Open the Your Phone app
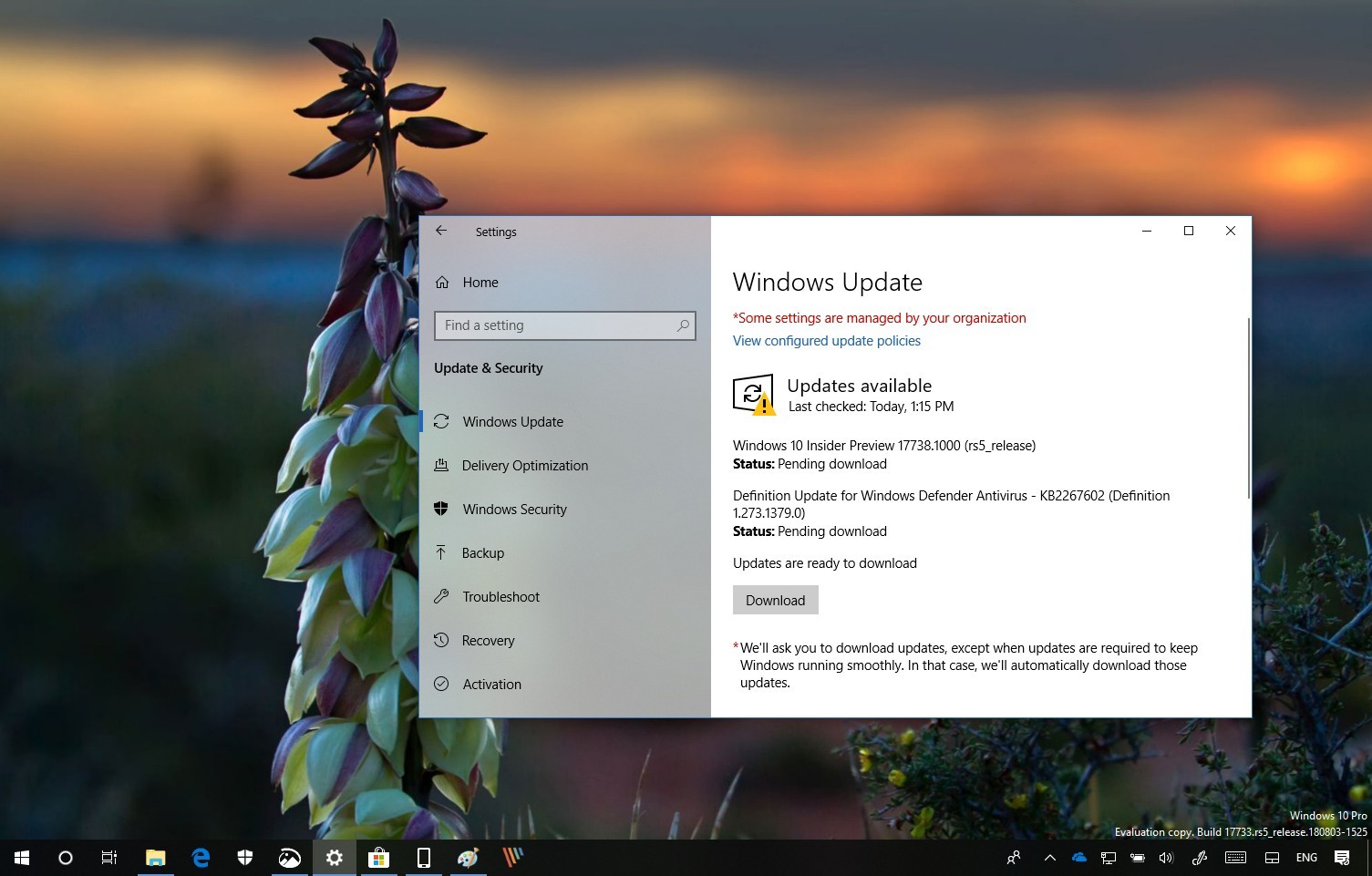1372x876 pixels. point(424,857)
